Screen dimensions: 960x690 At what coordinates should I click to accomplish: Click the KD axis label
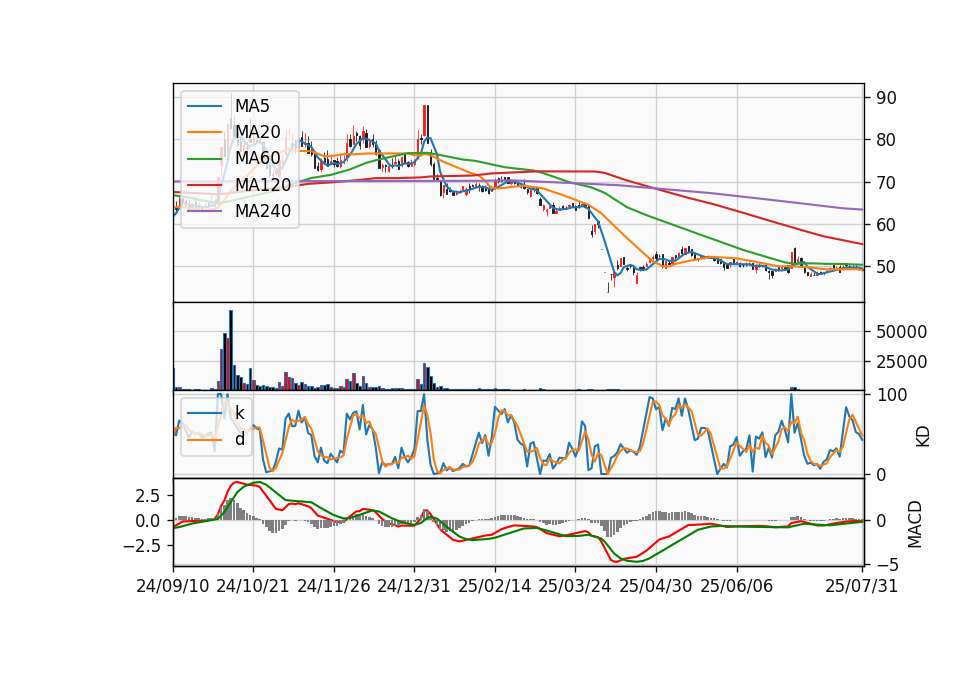(x=922, y=436)
